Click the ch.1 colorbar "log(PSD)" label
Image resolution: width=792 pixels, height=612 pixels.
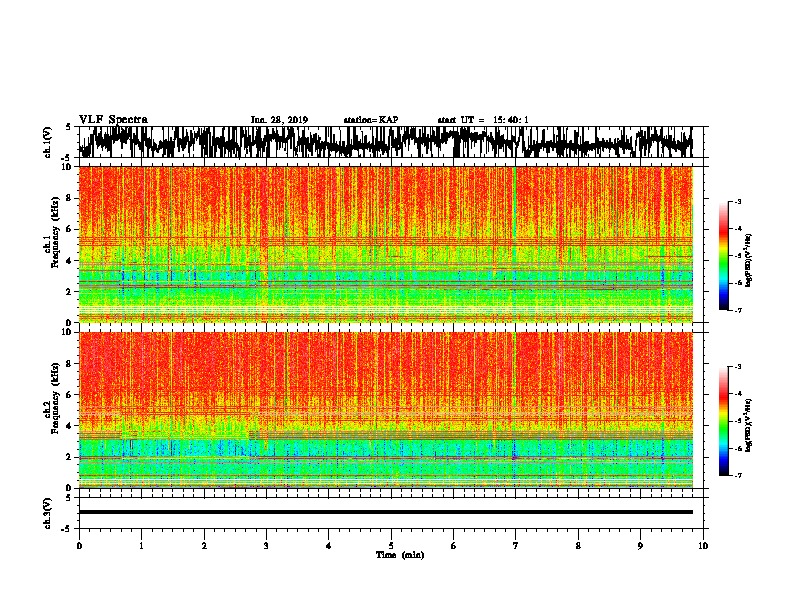coord(749,260)
